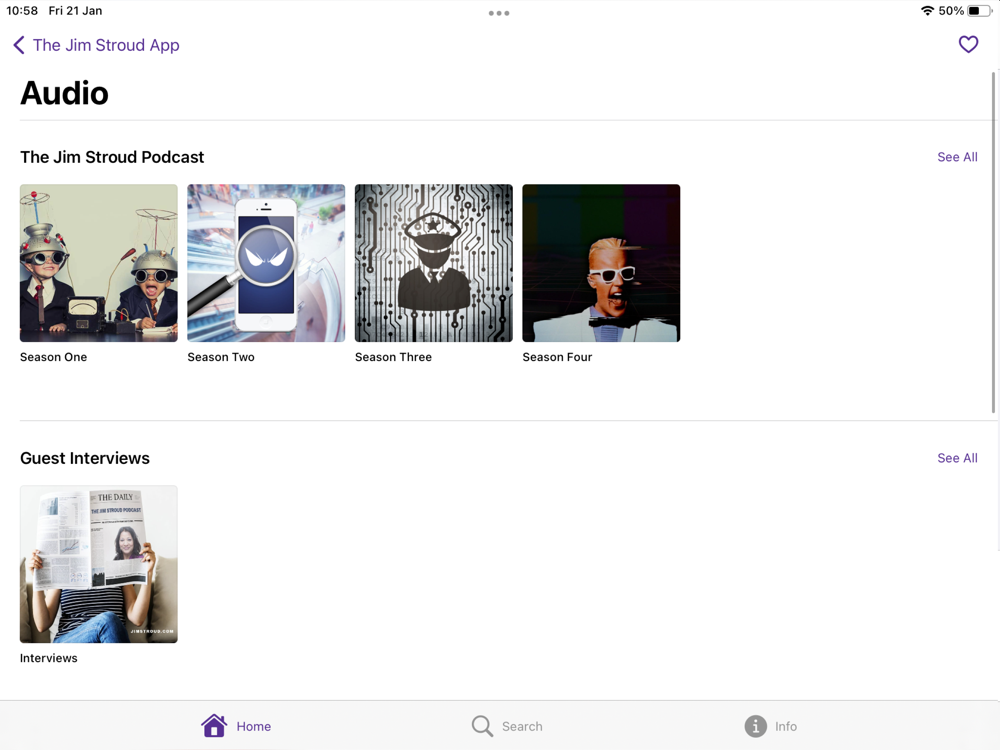Viewport: 1000px width, 750px height.
Task: Tap the Guest Interviews section heading
Action: [x=85, y=458]
